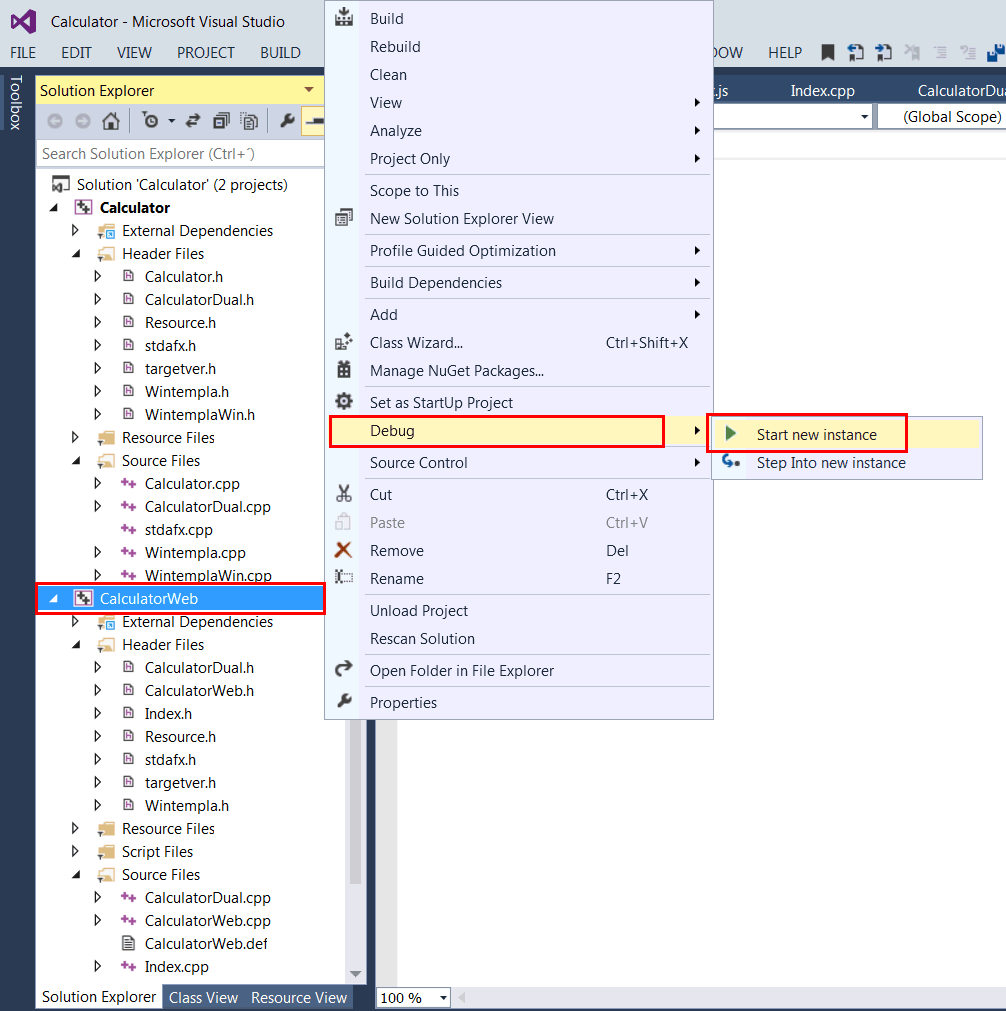Open the editor navigation bar dropdown
Screen dimensions: 1006x1011
[x=864, y=117]
